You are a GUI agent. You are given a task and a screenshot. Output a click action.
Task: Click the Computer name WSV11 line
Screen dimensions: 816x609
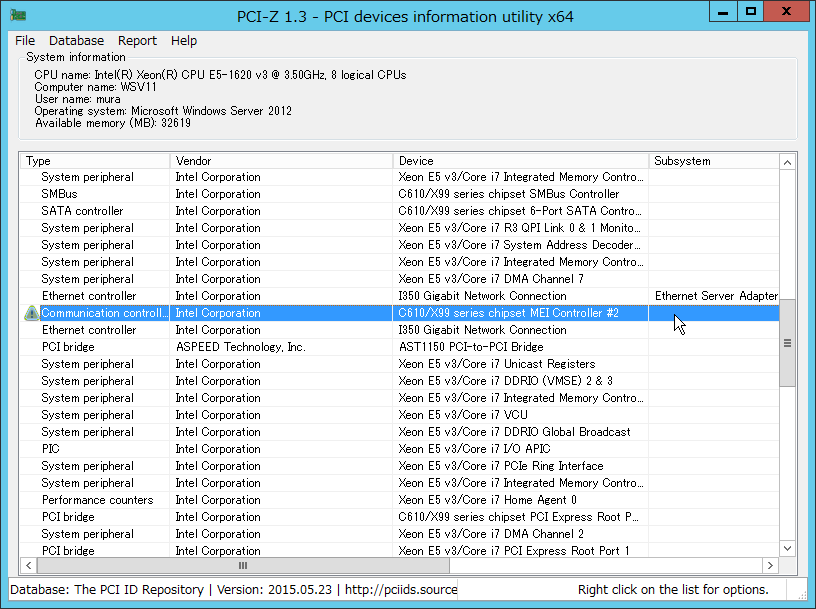[95, 87]
